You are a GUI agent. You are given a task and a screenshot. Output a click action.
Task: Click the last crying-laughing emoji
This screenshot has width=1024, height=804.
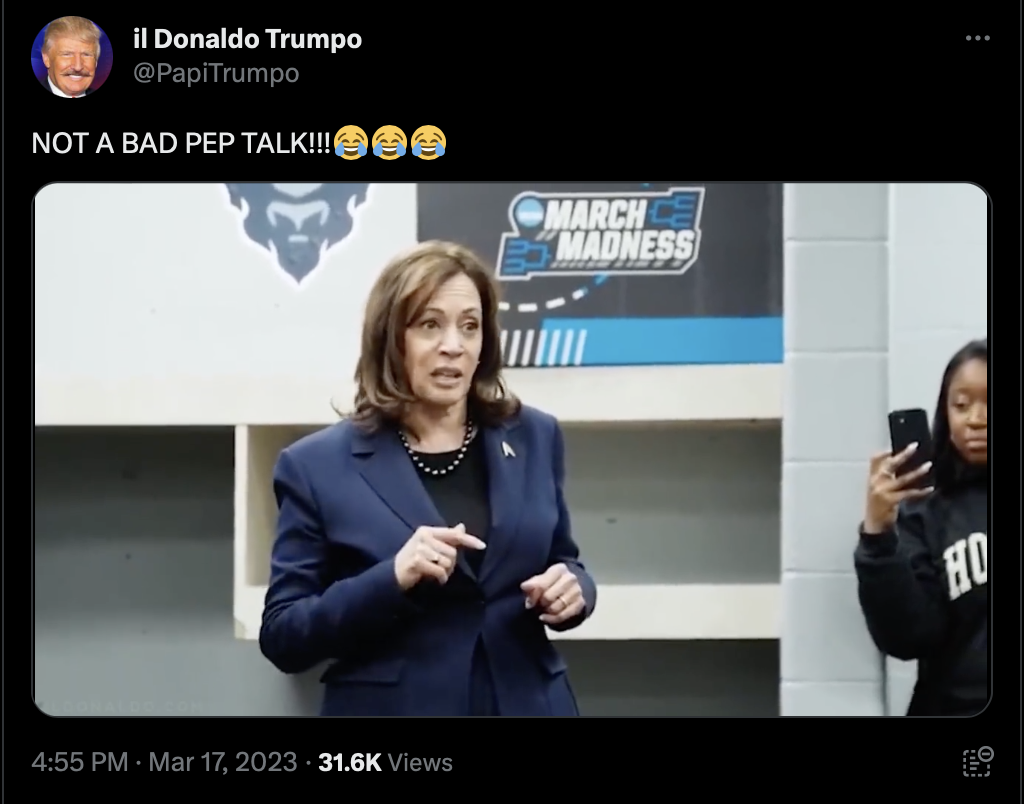pyautogui.click(x=428, y=142)
